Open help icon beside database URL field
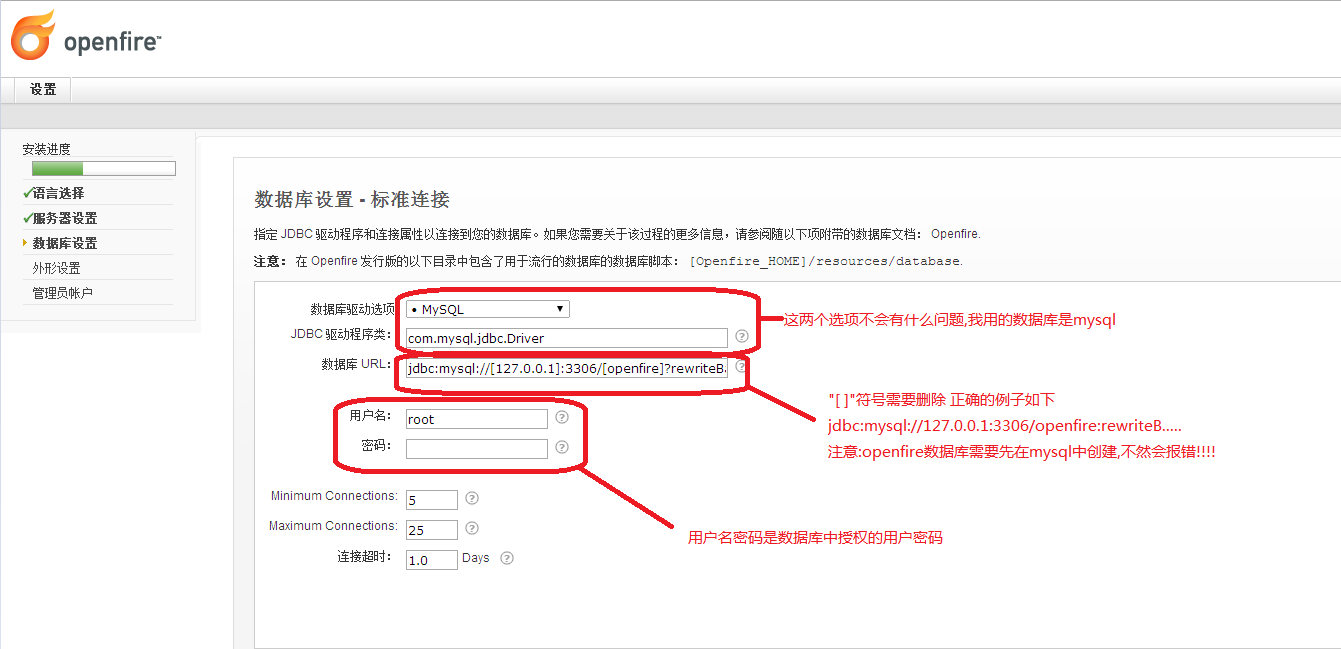1341x649 pixels. click(741, 367)
